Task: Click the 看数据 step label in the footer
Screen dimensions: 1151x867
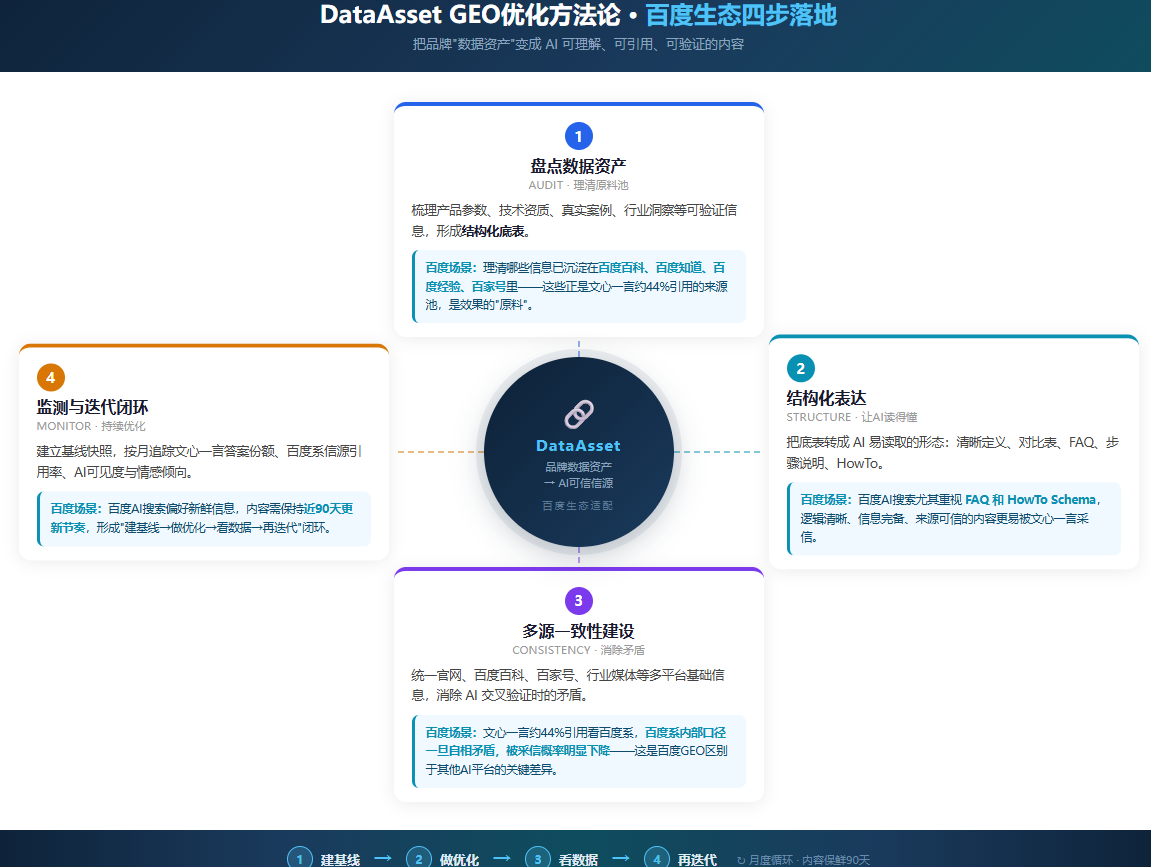Action: (578, 860)
